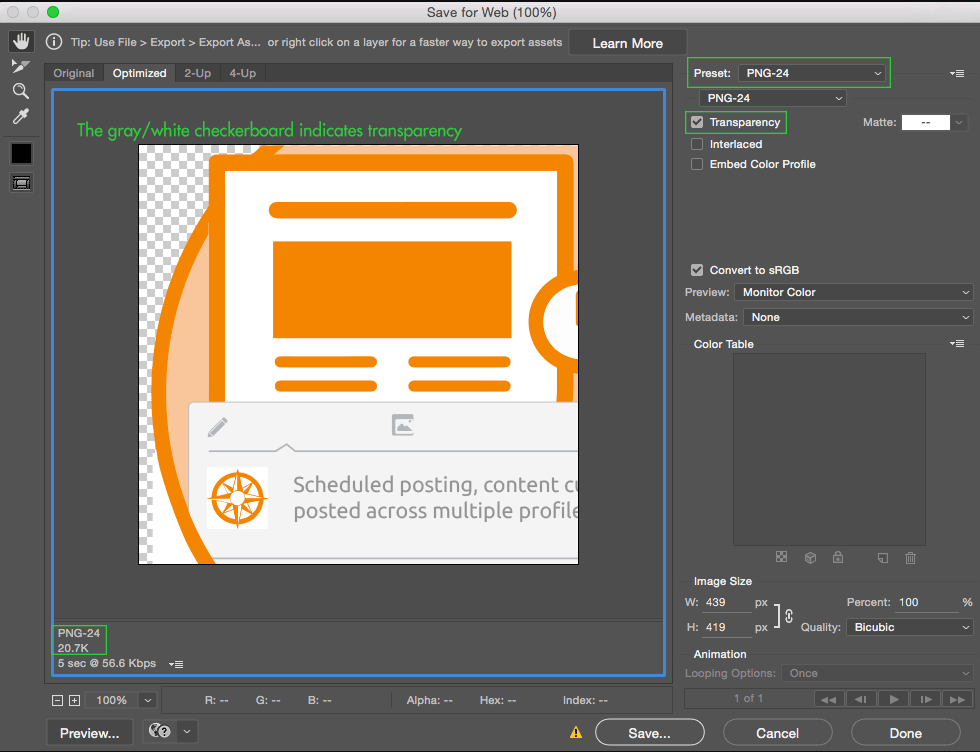The image size is (980, 752).
Task: Open browser preview selection dropdown arrow
Action: pyautogui.click(x=187, y=731)
